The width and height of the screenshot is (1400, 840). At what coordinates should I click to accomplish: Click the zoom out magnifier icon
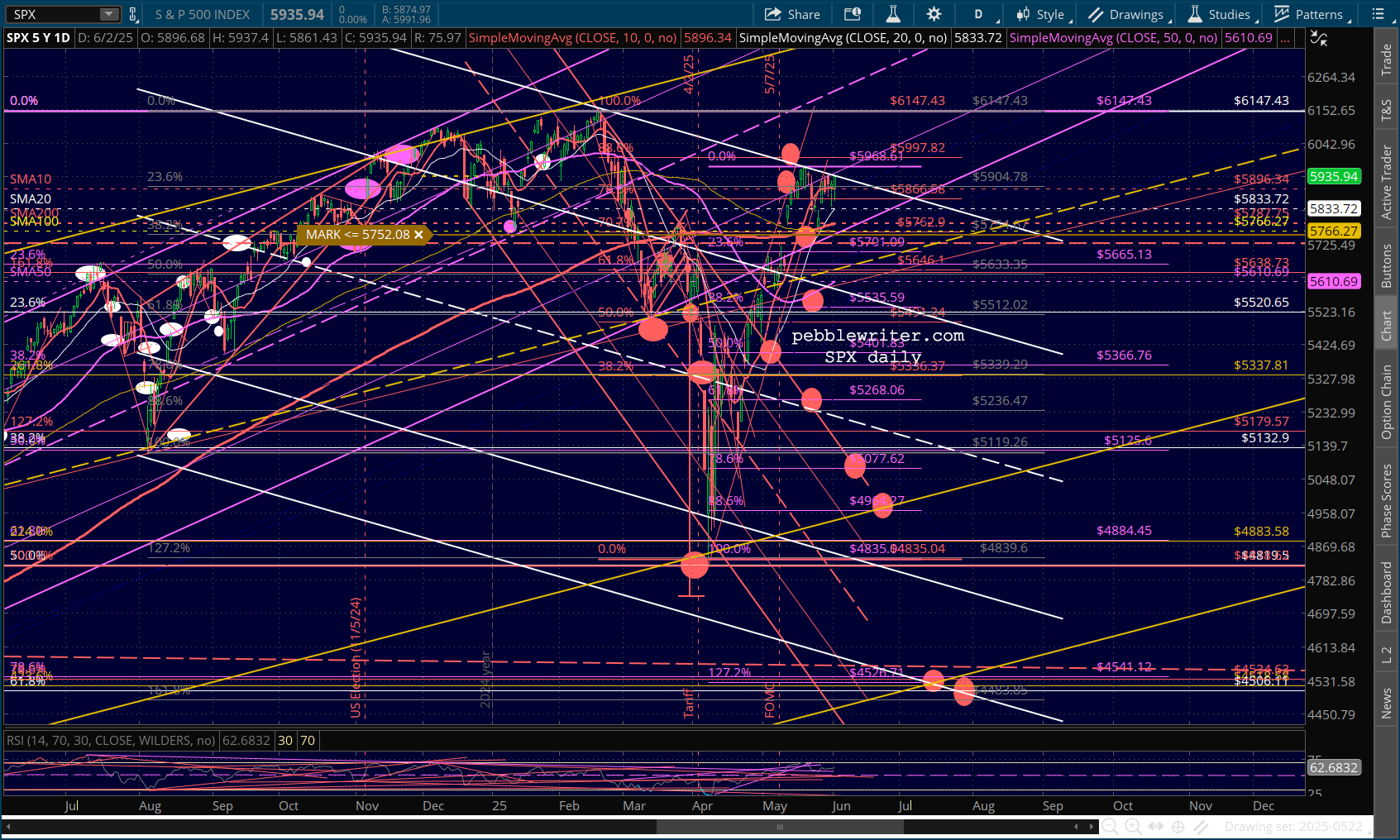[1110, 827]
